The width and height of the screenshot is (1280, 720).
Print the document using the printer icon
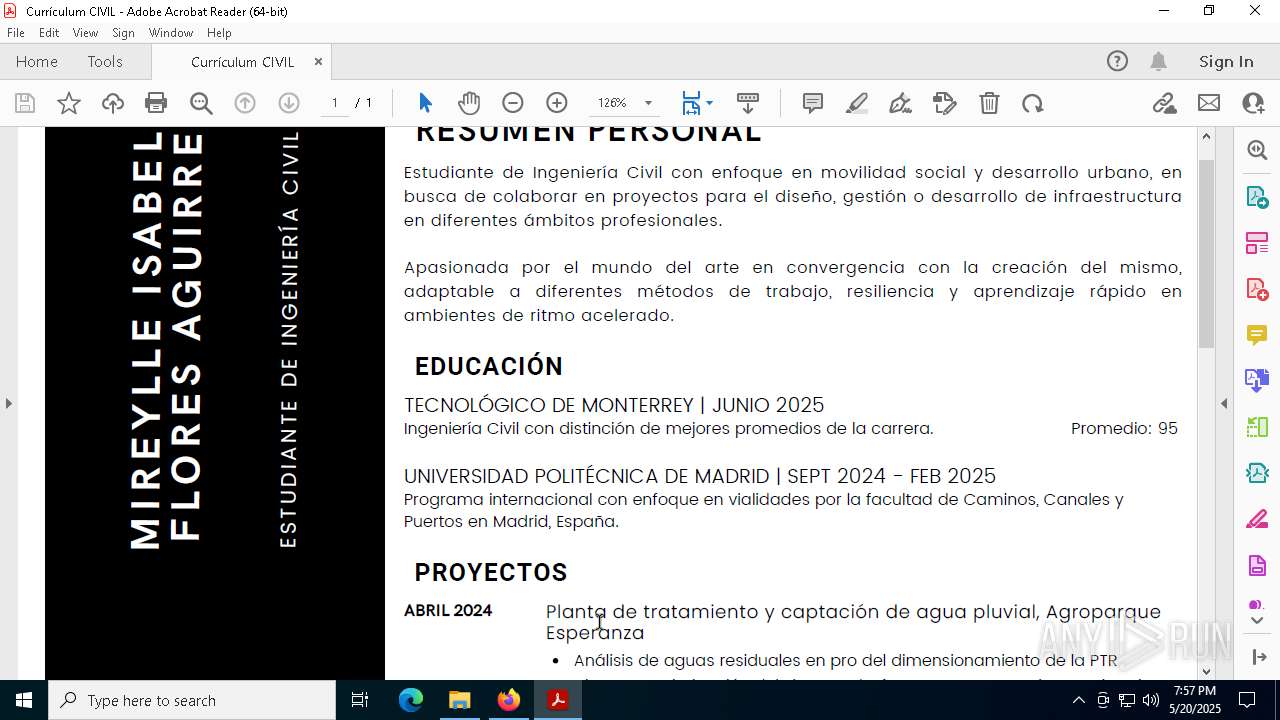156,103
